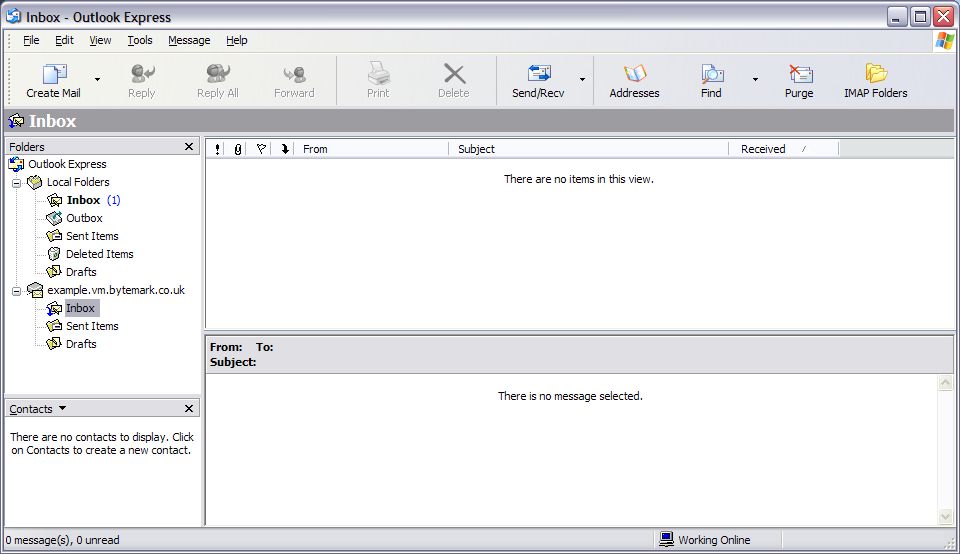Sort by the Flag column header

[261, 149]
